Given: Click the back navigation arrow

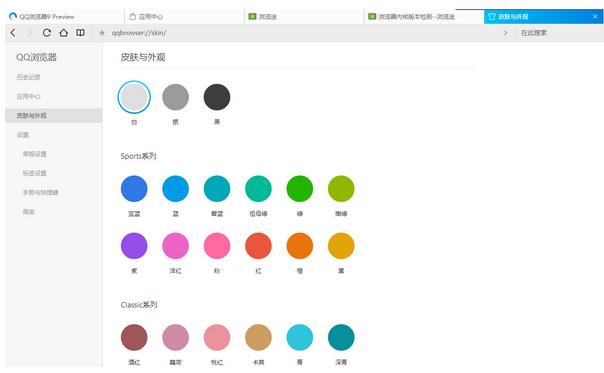Looking at the screenshot, I should click(13, 33).
